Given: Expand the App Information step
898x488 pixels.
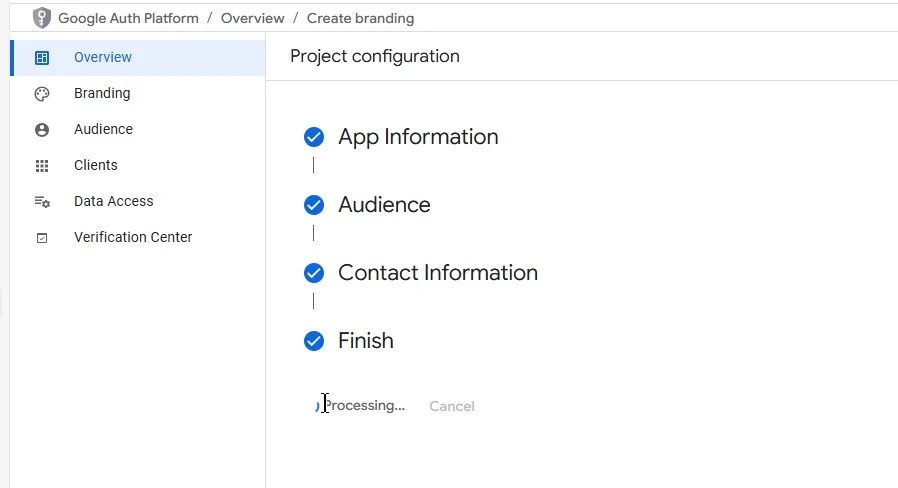Looking at the screenshot, I should point(418,137).
